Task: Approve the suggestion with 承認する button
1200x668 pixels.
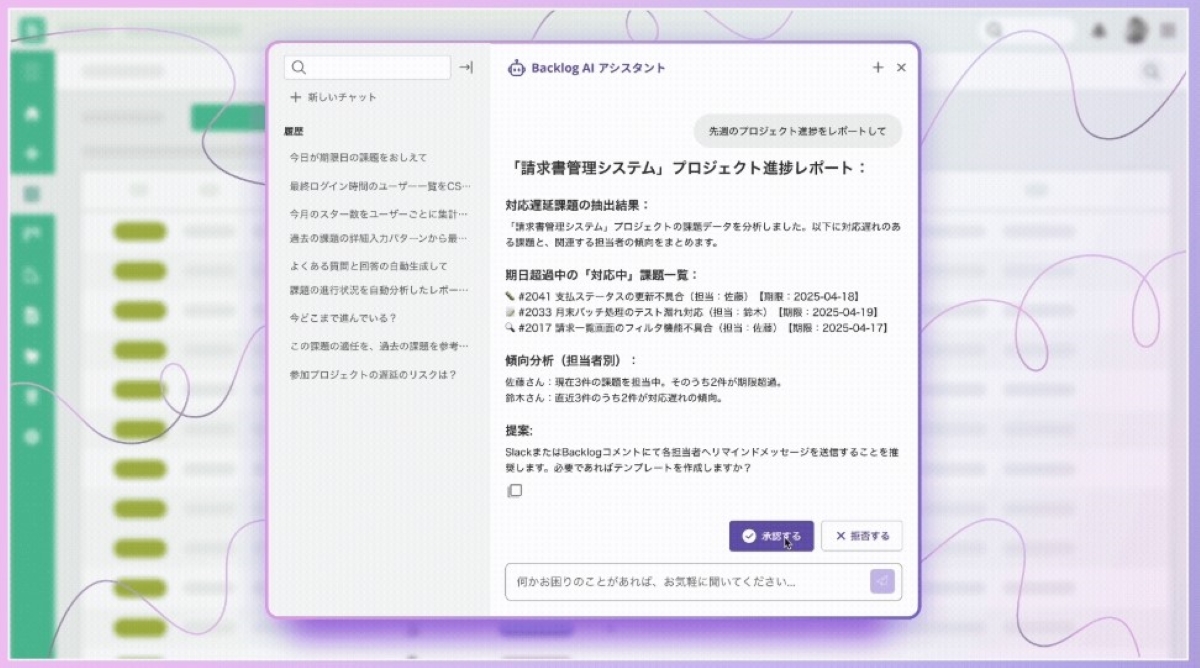Action: pos(771,536)
